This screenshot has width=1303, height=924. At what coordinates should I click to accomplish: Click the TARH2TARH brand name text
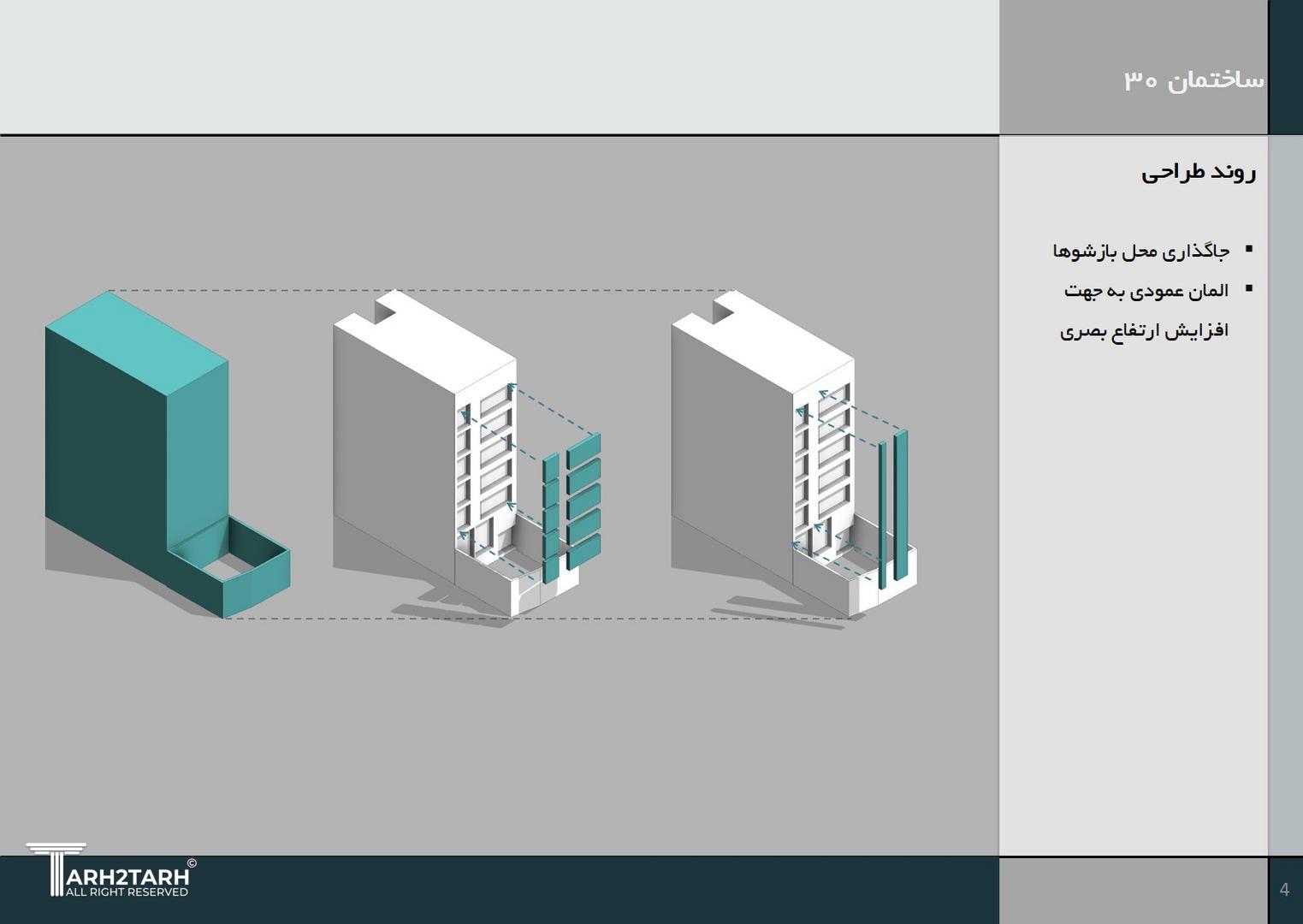pyautogui.click(x=127, y=877)
